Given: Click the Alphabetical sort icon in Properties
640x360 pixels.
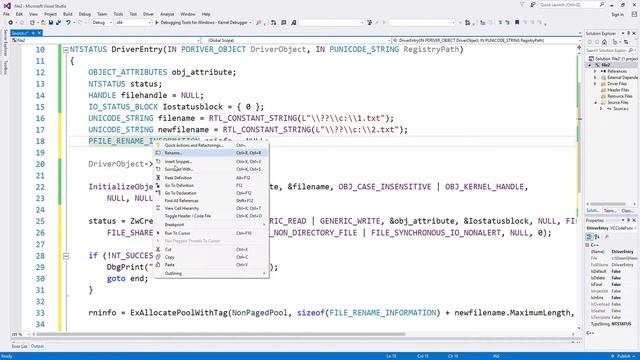Looking at the screenshot, I should [x=596, y=237].
